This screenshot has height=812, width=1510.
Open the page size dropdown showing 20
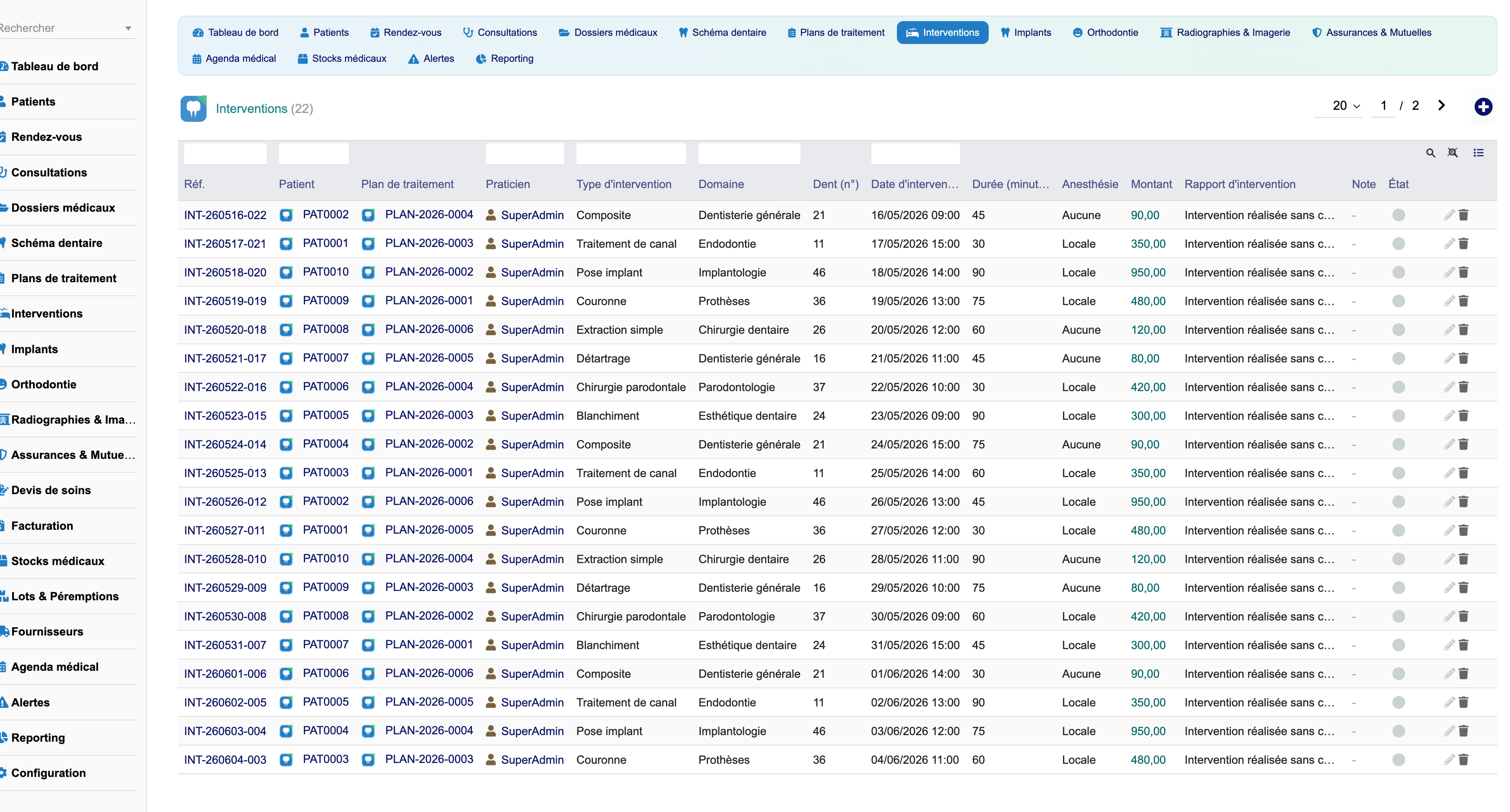(x=1339, y=106)
